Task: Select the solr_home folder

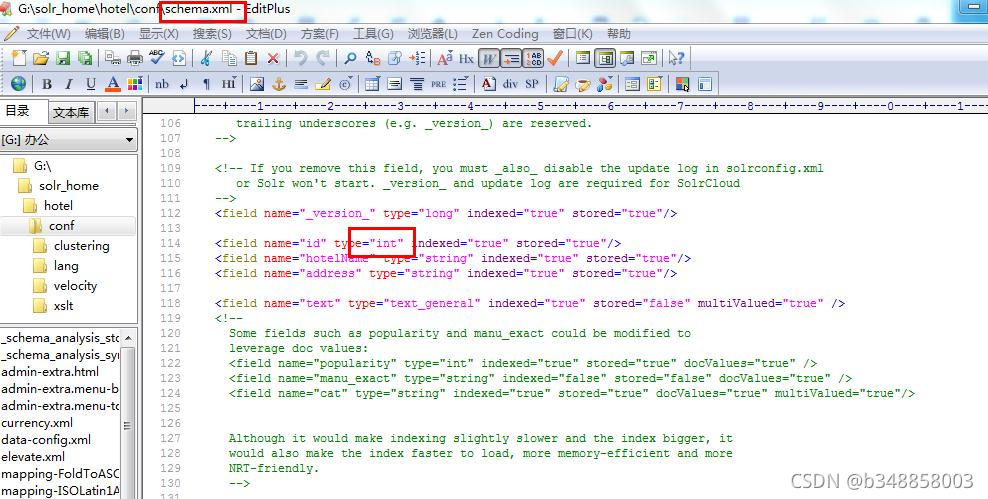Action: (x=69, y=186)
